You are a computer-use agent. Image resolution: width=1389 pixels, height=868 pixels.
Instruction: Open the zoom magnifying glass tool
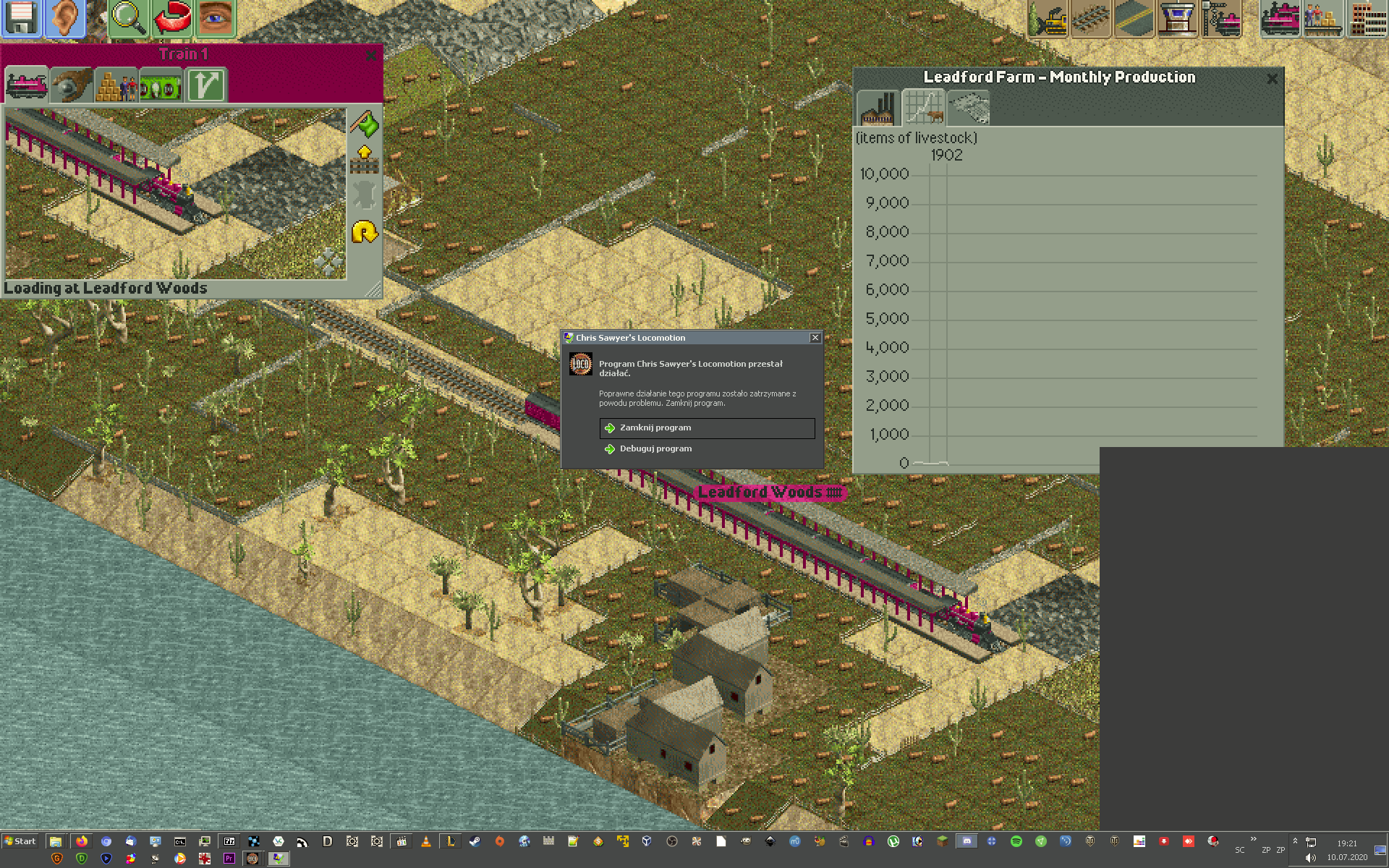(127, 19)
